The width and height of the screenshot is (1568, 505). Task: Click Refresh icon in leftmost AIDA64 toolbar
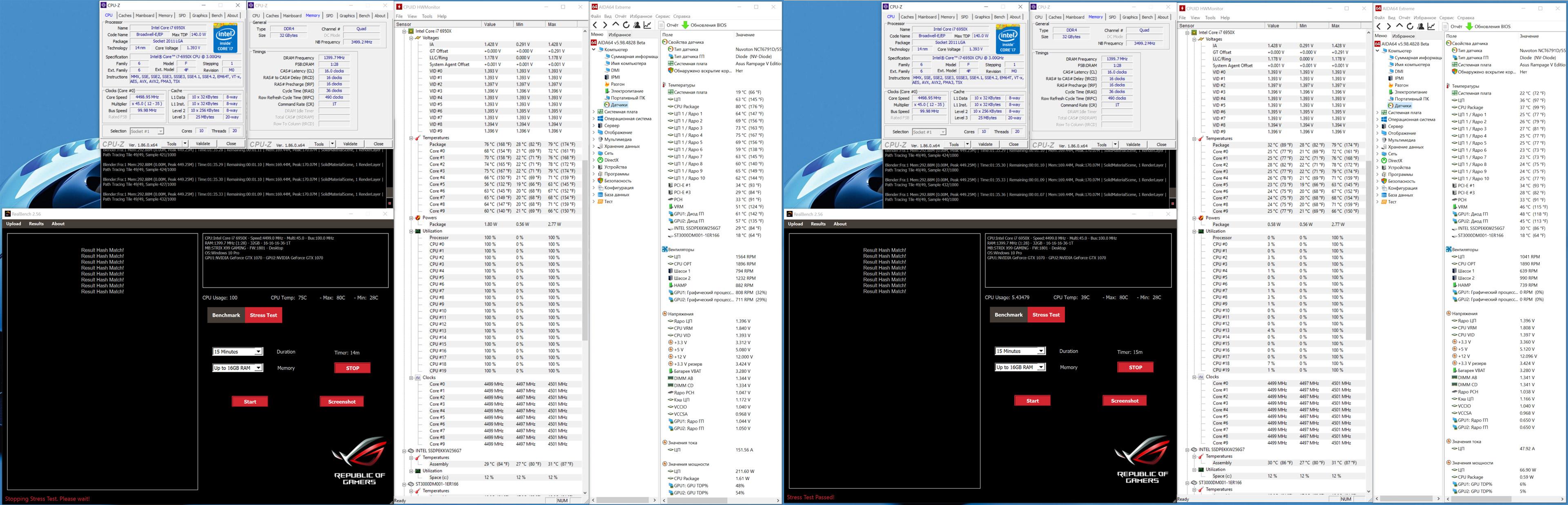click(x=626, y=25)
